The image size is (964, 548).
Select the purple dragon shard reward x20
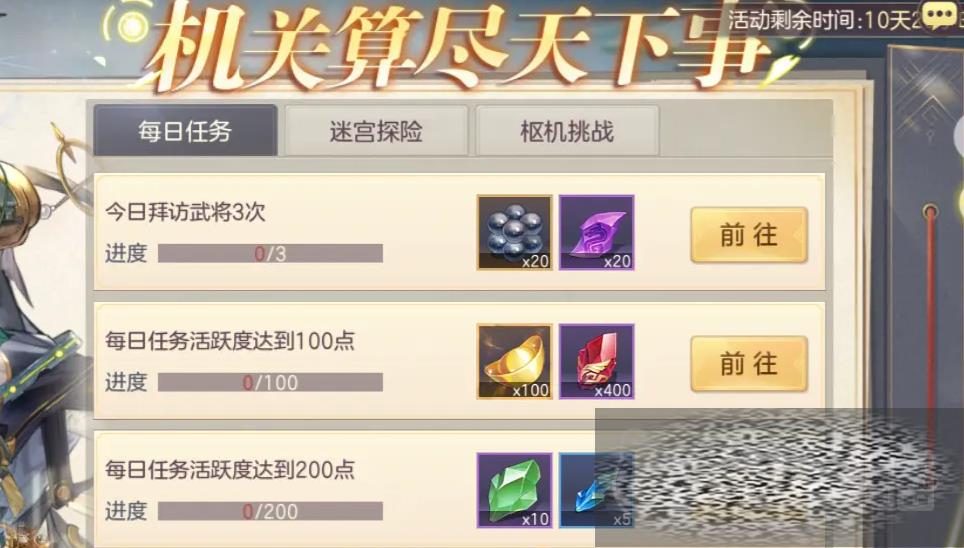tap(596, 232)
